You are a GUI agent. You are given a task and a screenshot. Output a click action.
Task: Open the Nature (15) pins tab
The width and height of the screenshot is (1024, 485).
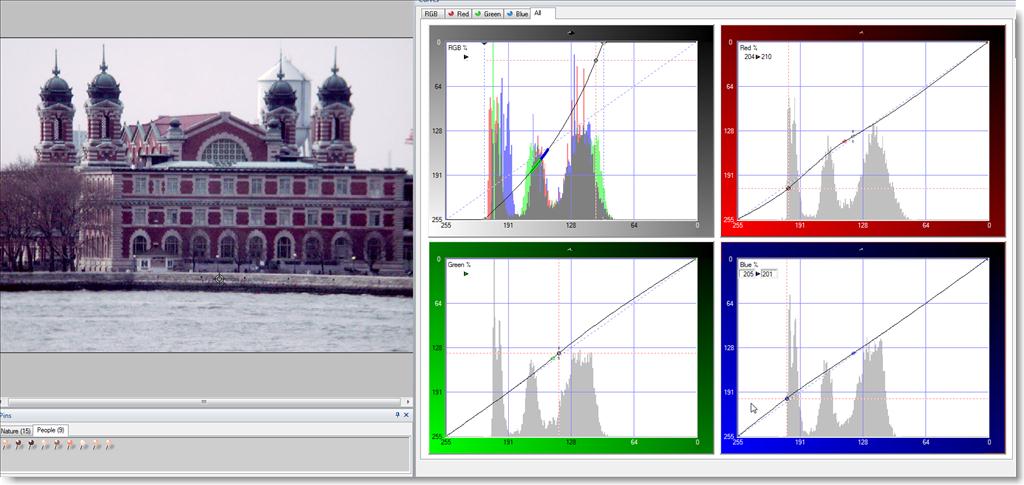[16, 431]
